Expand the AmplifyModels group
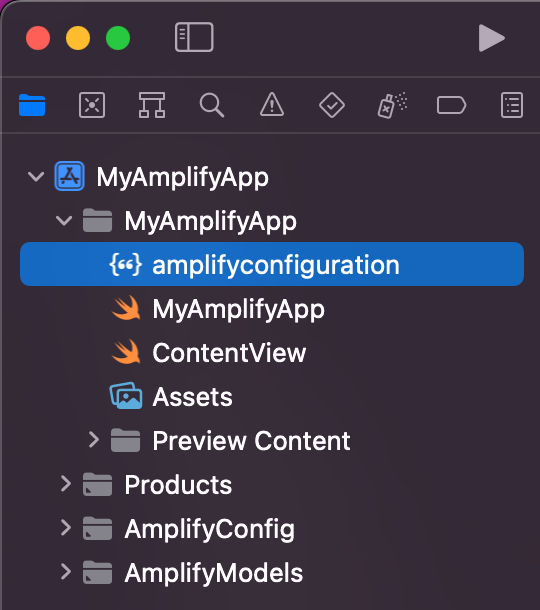The width and height of the screenshot is (540, 610). tap(66, 572)
